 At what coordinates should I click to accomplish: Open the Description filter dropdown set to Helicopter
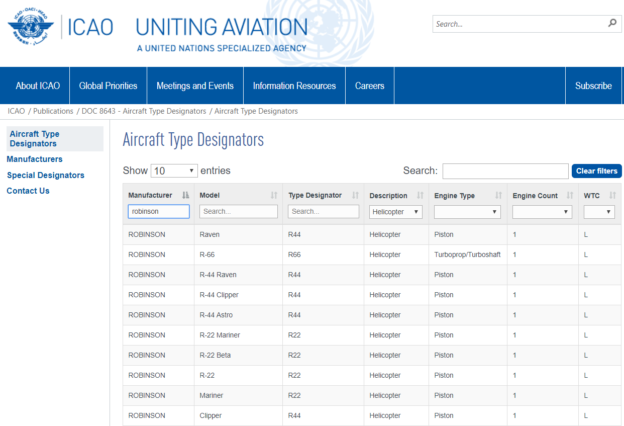396,212
